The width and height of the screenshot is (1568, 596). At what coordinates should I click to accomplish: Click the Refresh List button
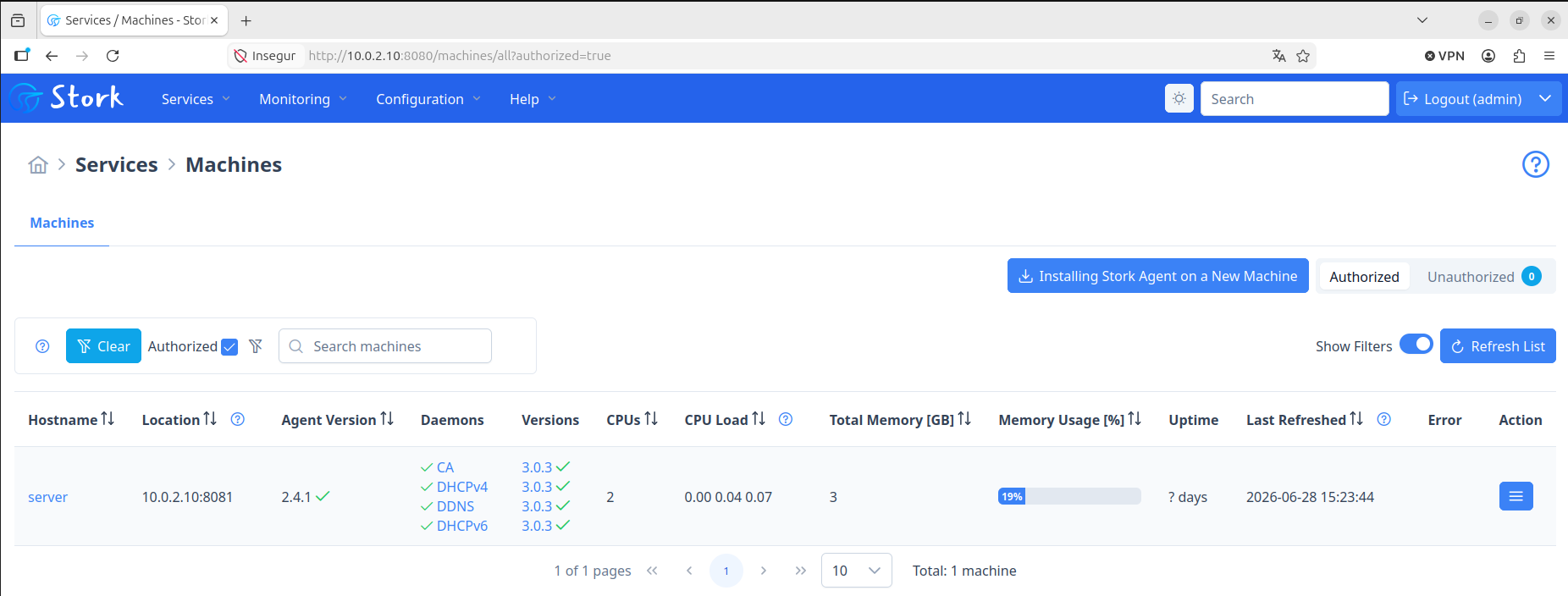1498,346
